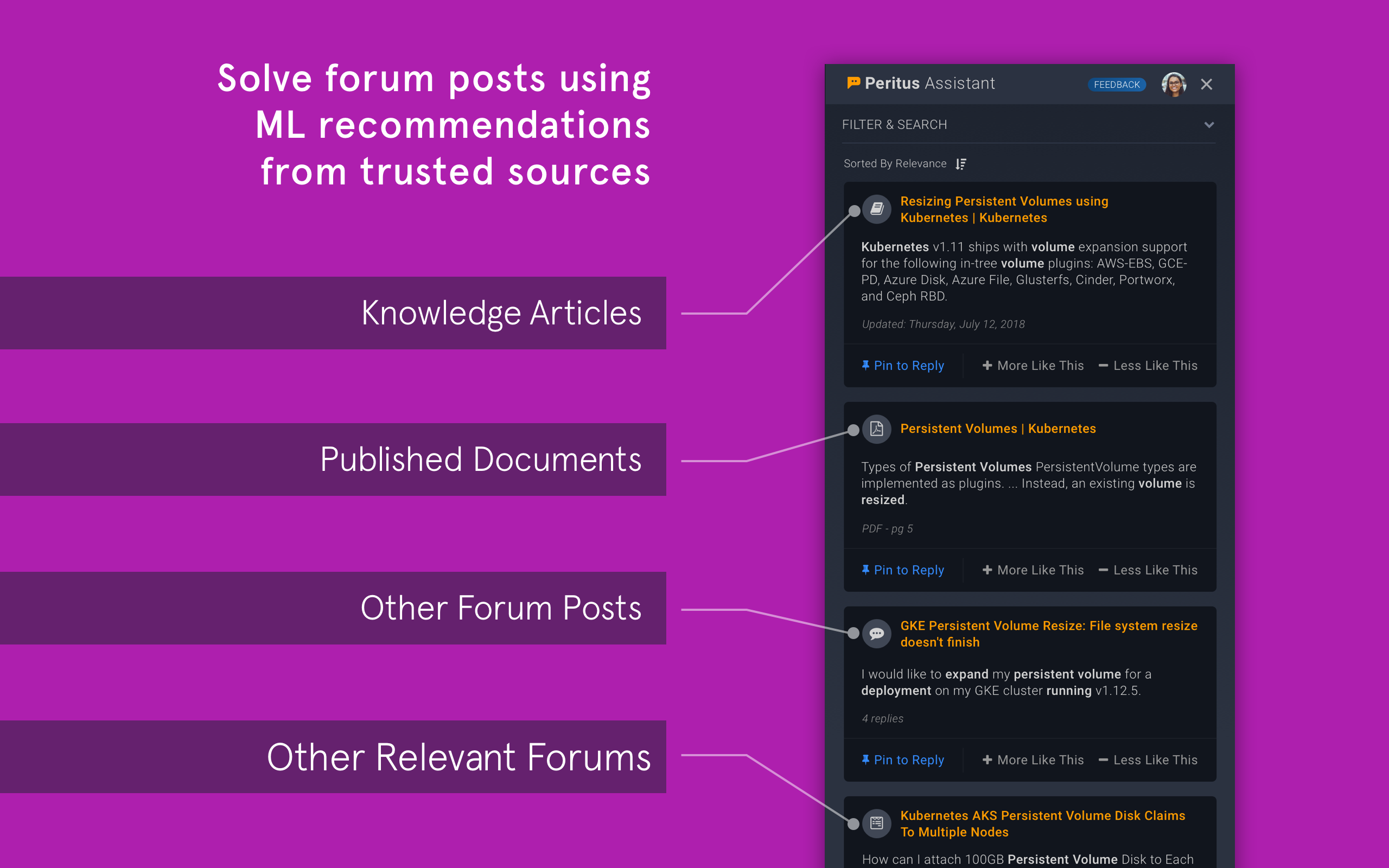
Task: Toggle Less Like This on the first knowledge article
Action: tap(1149, 365)
